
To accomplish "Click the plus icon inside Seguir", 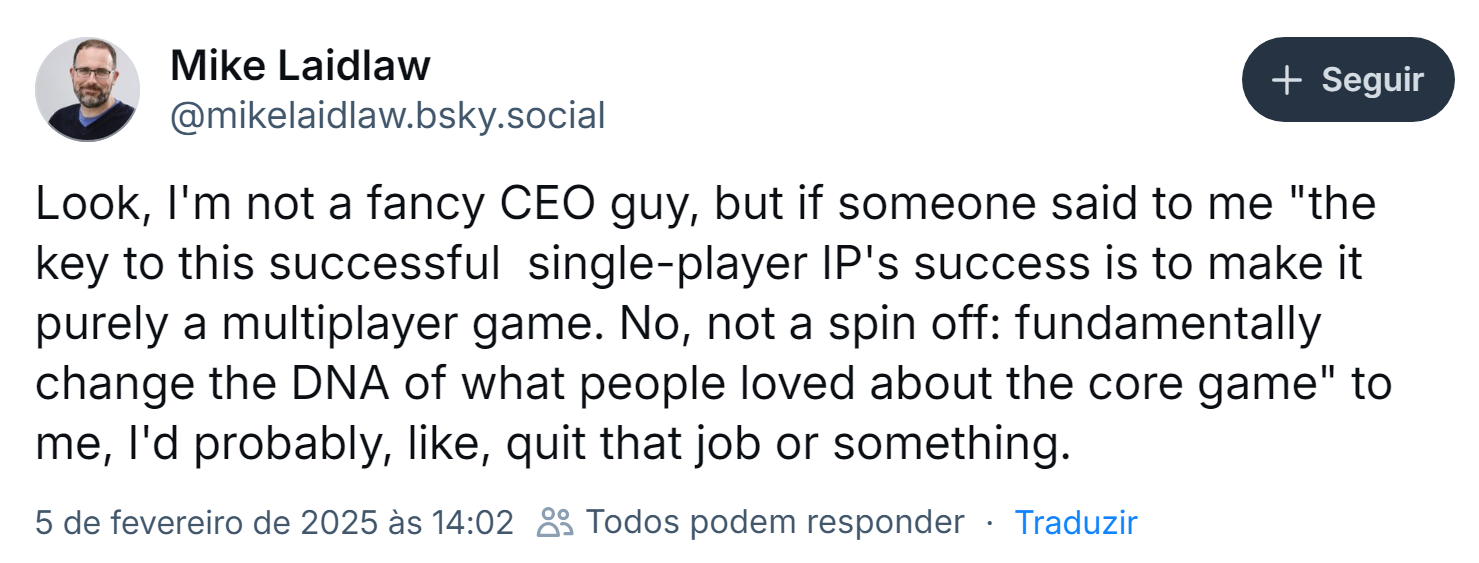I will click(x=1288, y=80).
